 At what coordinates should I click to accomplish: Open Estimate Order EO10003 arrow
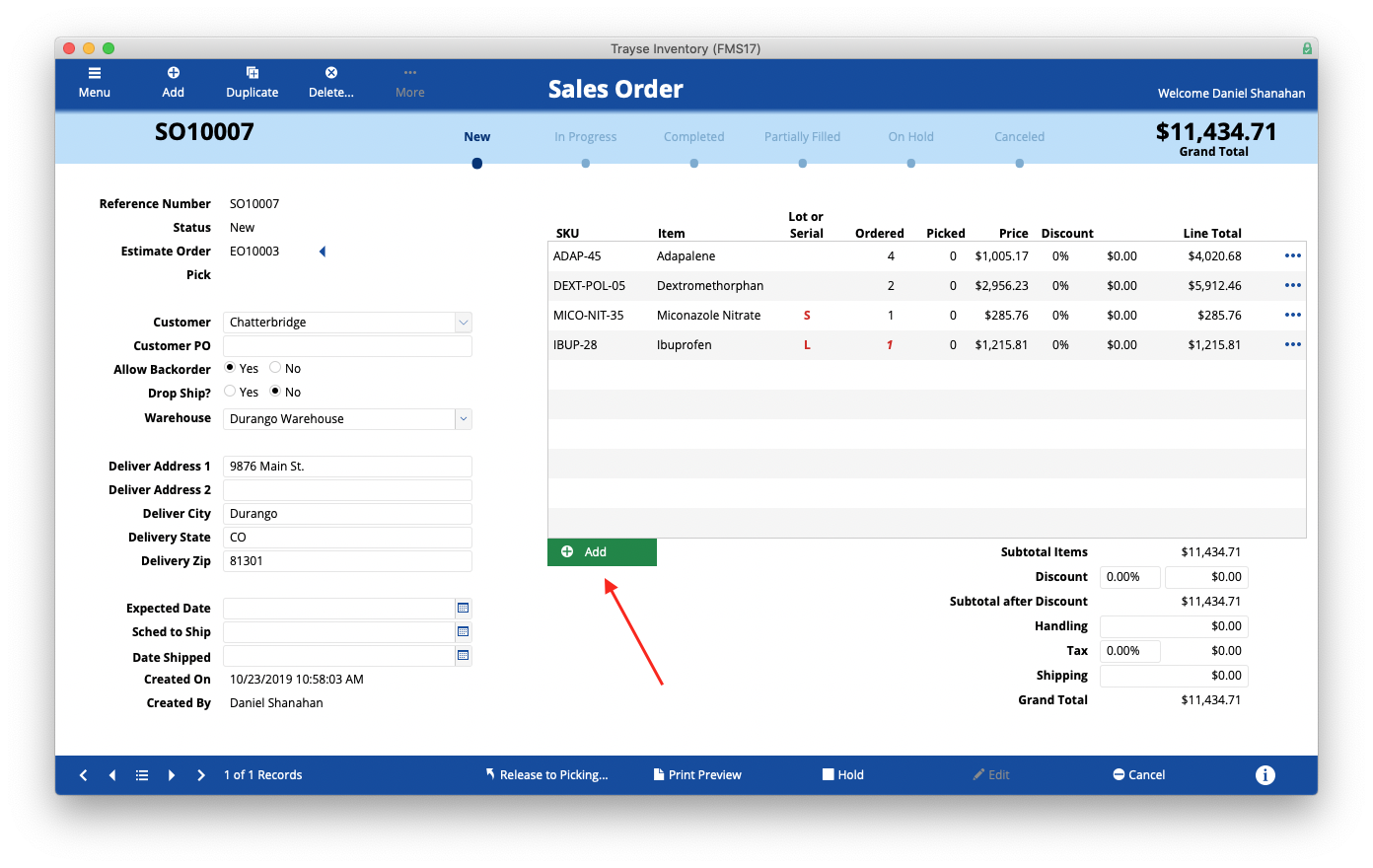[x=323, y=252]
